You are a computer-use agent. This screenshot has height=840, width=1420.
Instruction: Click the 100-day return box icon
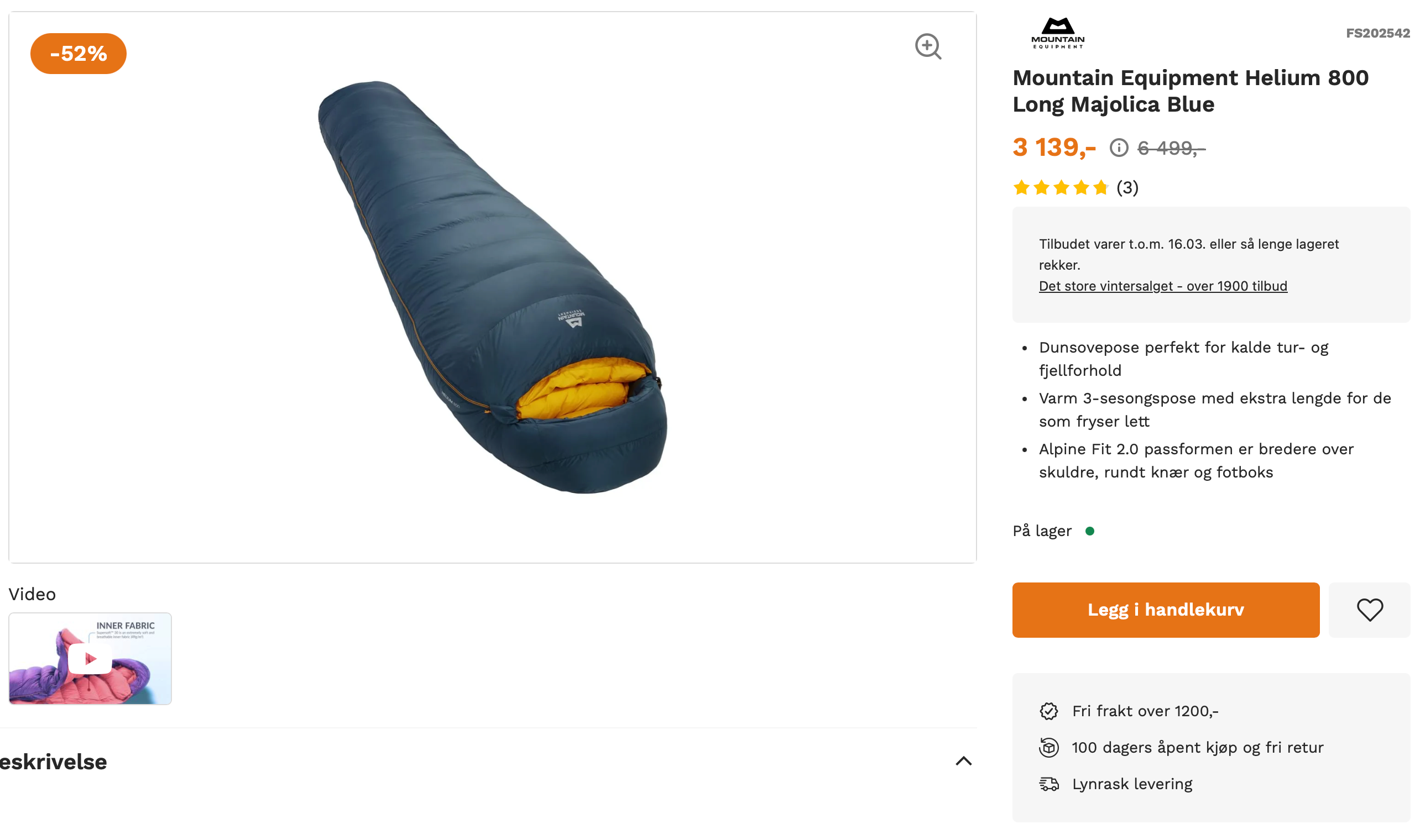pos(1048,748)
